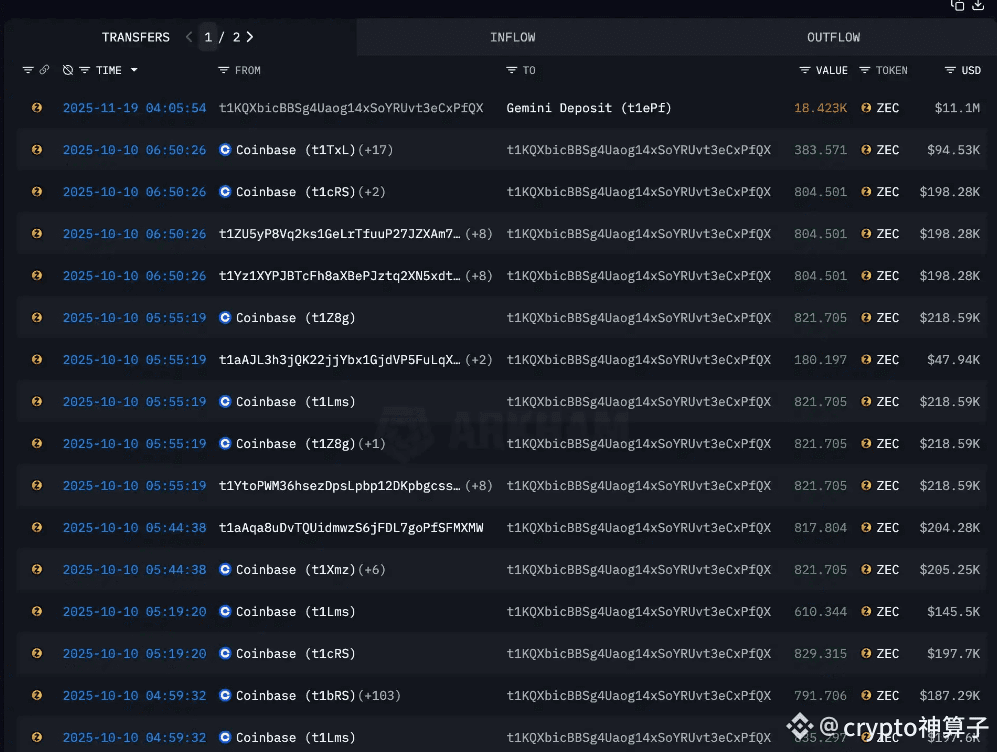Click Coinbase (t1TxL) sender entity
Viewport: 997px width, 752px height.
(x=295, y=150)
